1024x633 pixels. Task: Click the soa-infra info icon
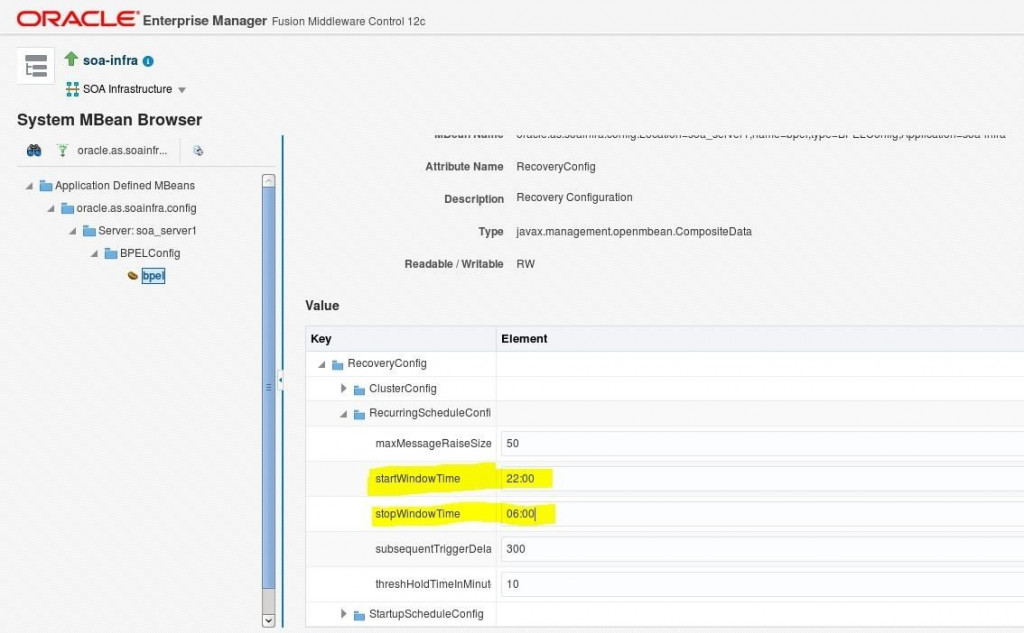coord(148,61)
